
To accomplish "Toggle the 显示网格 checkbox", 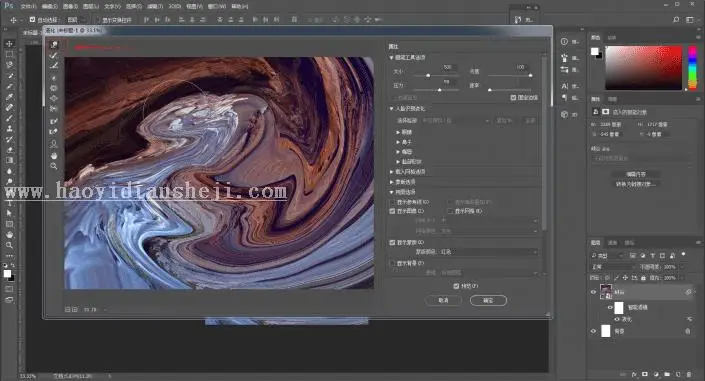I will click(450, 211).
